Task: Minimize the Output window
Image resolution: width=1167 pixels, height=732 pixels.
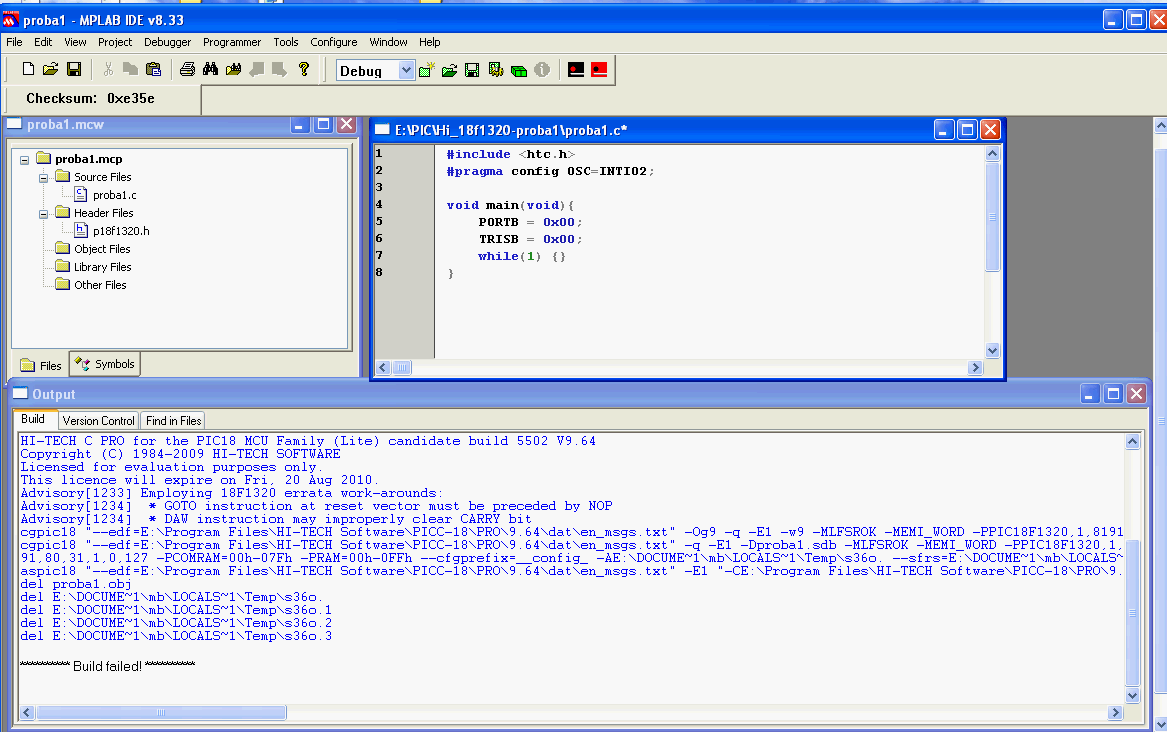Action: tap(1090, 394)
